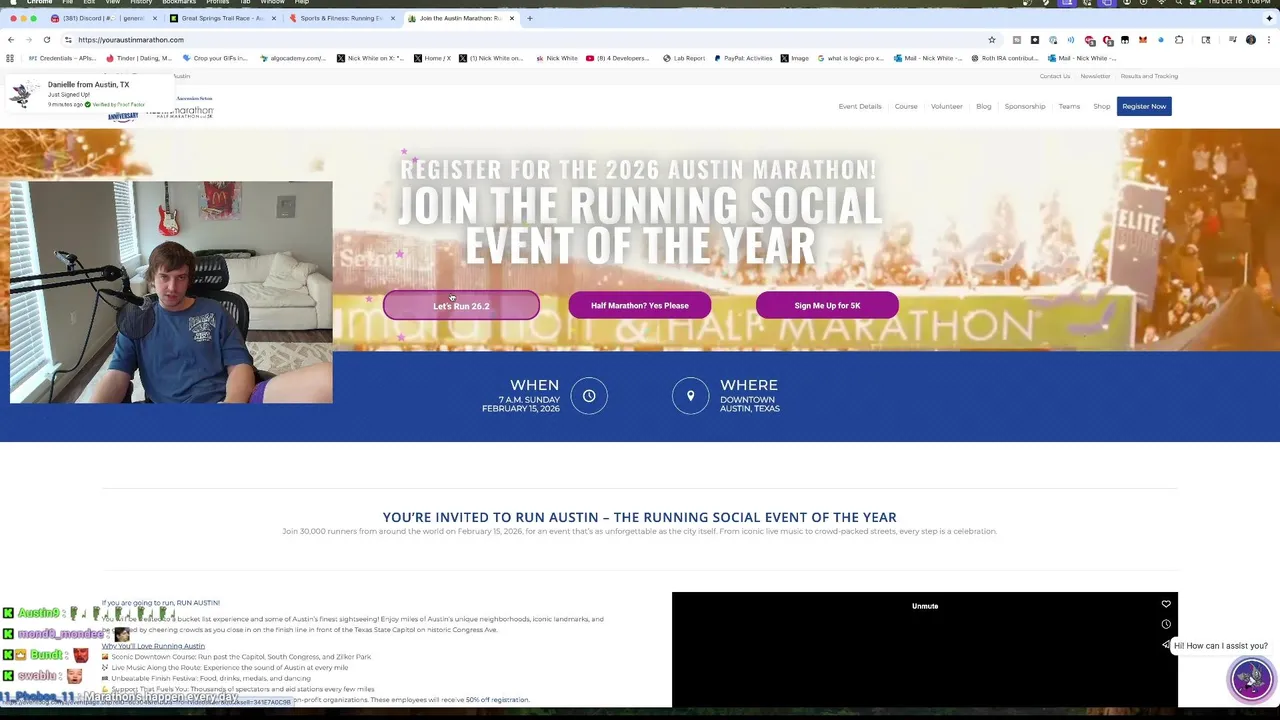
Task: Open the Chrome profile avatar
Action: click(1251, 40)
